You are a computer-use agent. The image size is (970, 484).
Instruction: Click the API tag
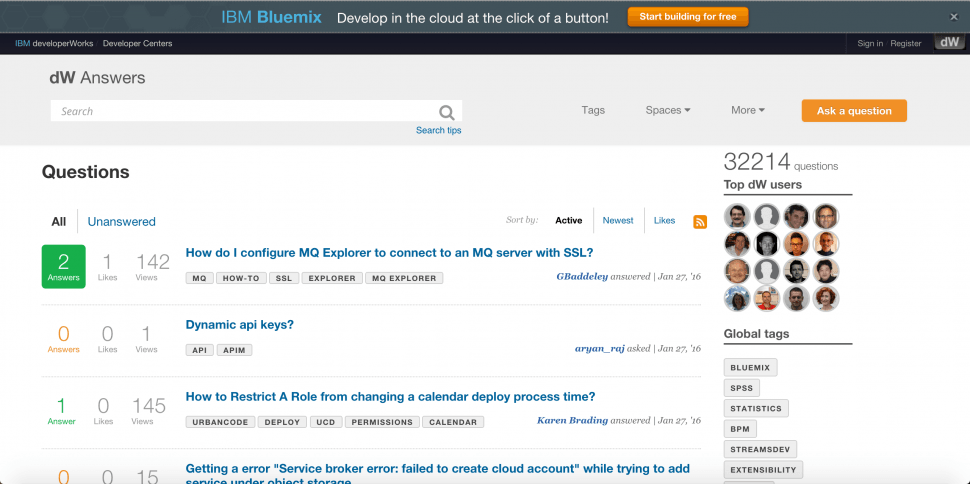pos(199,350)
